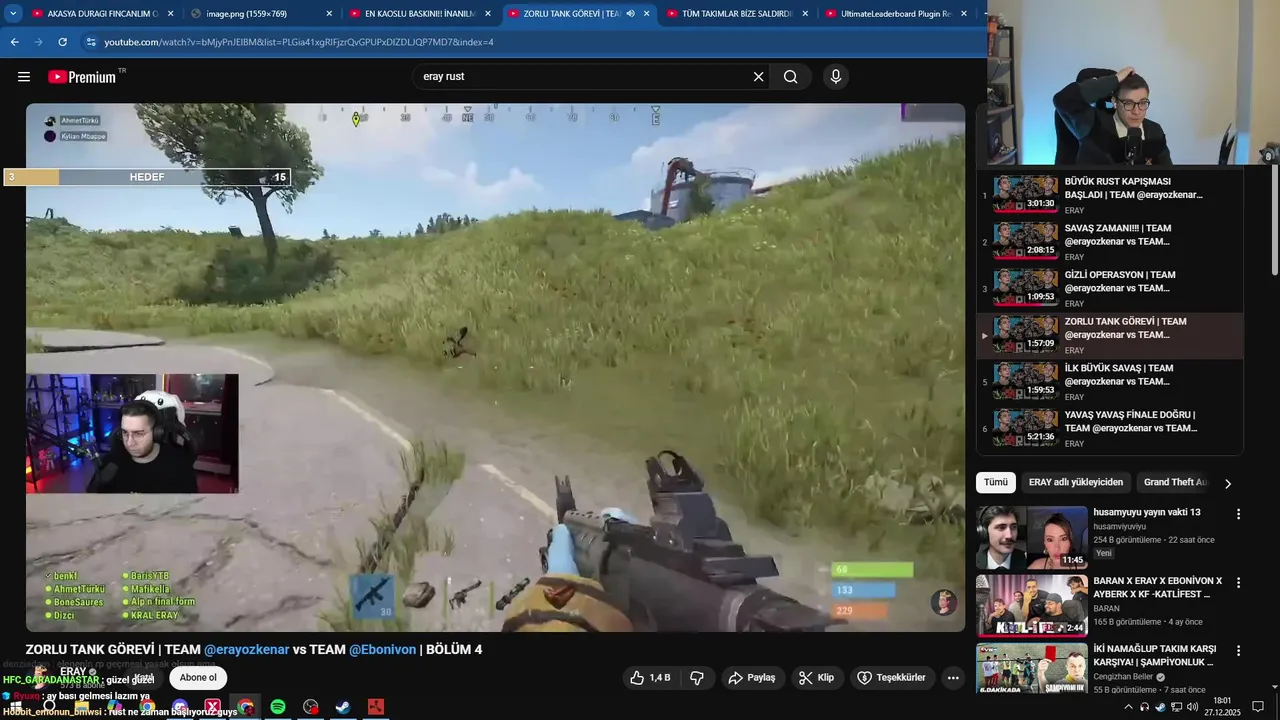Click the video player to pause
Image resolution: width=1280 pixels, height=720 pixels.
pos(495,367)
